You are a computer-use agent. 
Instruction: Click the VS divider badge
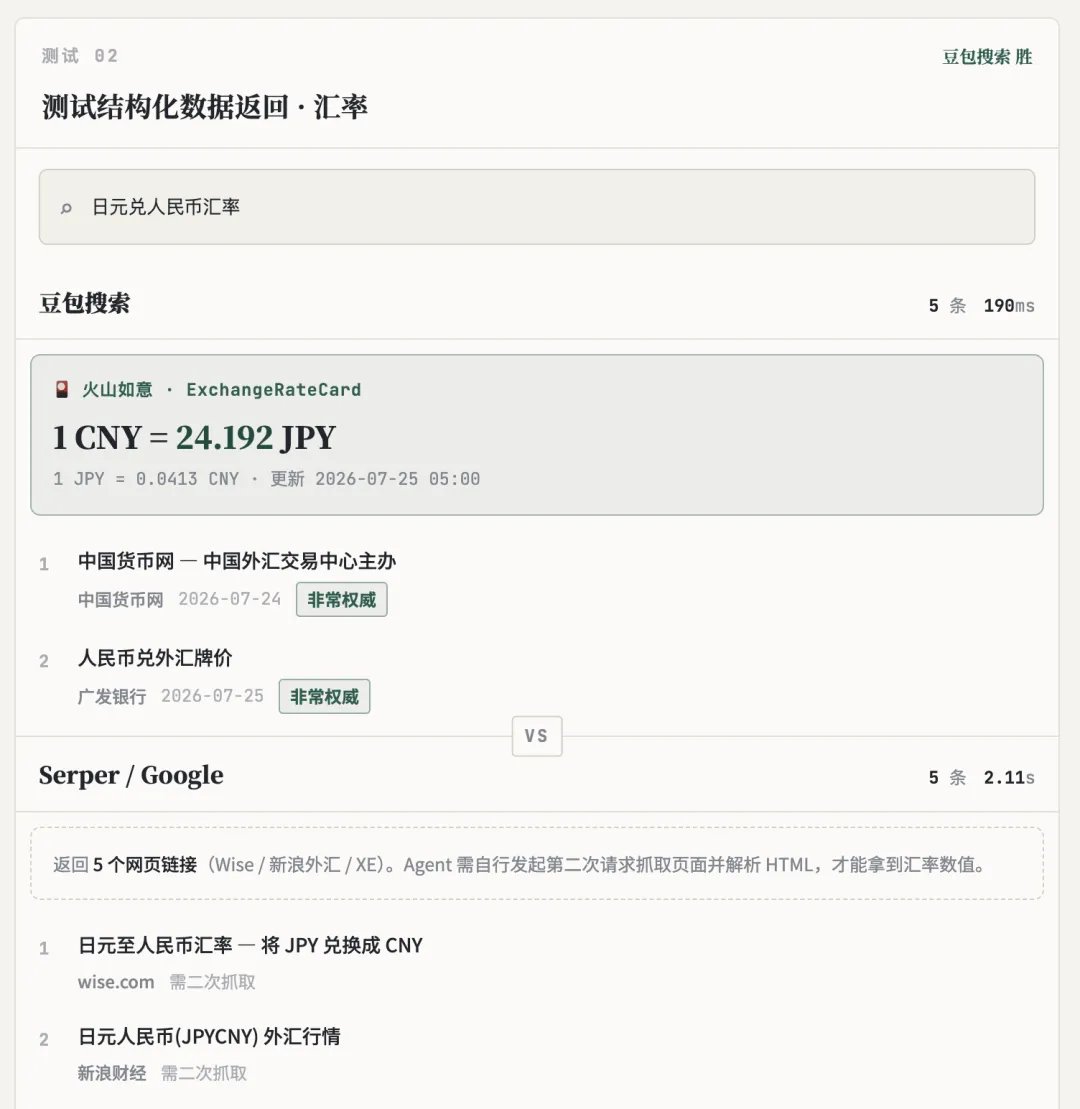pyautogui.click(x=537, y=736)
